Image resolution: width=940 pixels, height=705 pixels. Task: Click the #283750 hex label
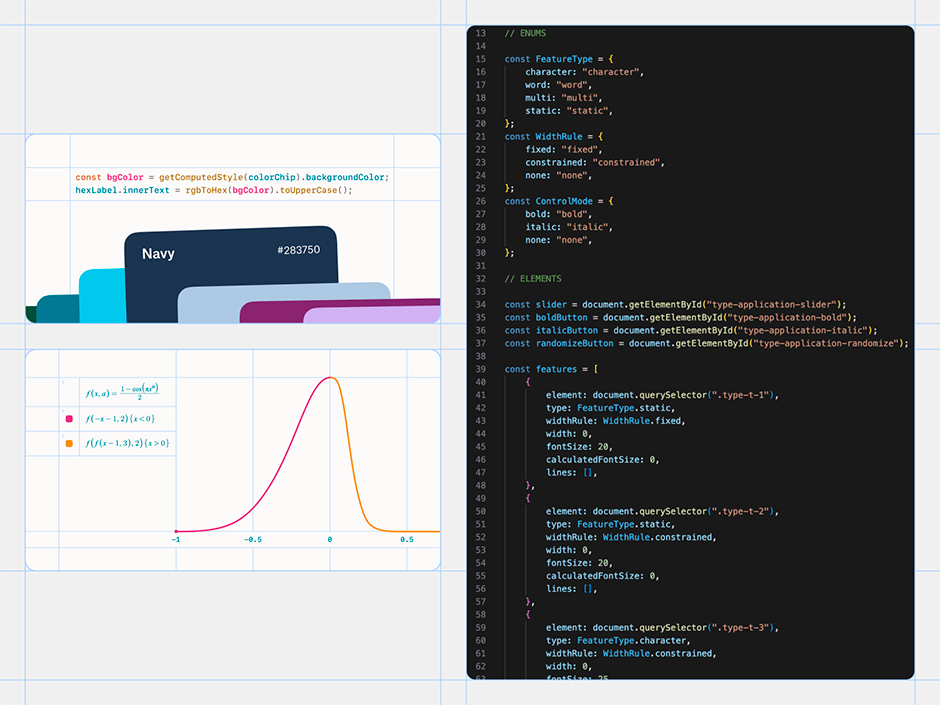coord(299,250)
